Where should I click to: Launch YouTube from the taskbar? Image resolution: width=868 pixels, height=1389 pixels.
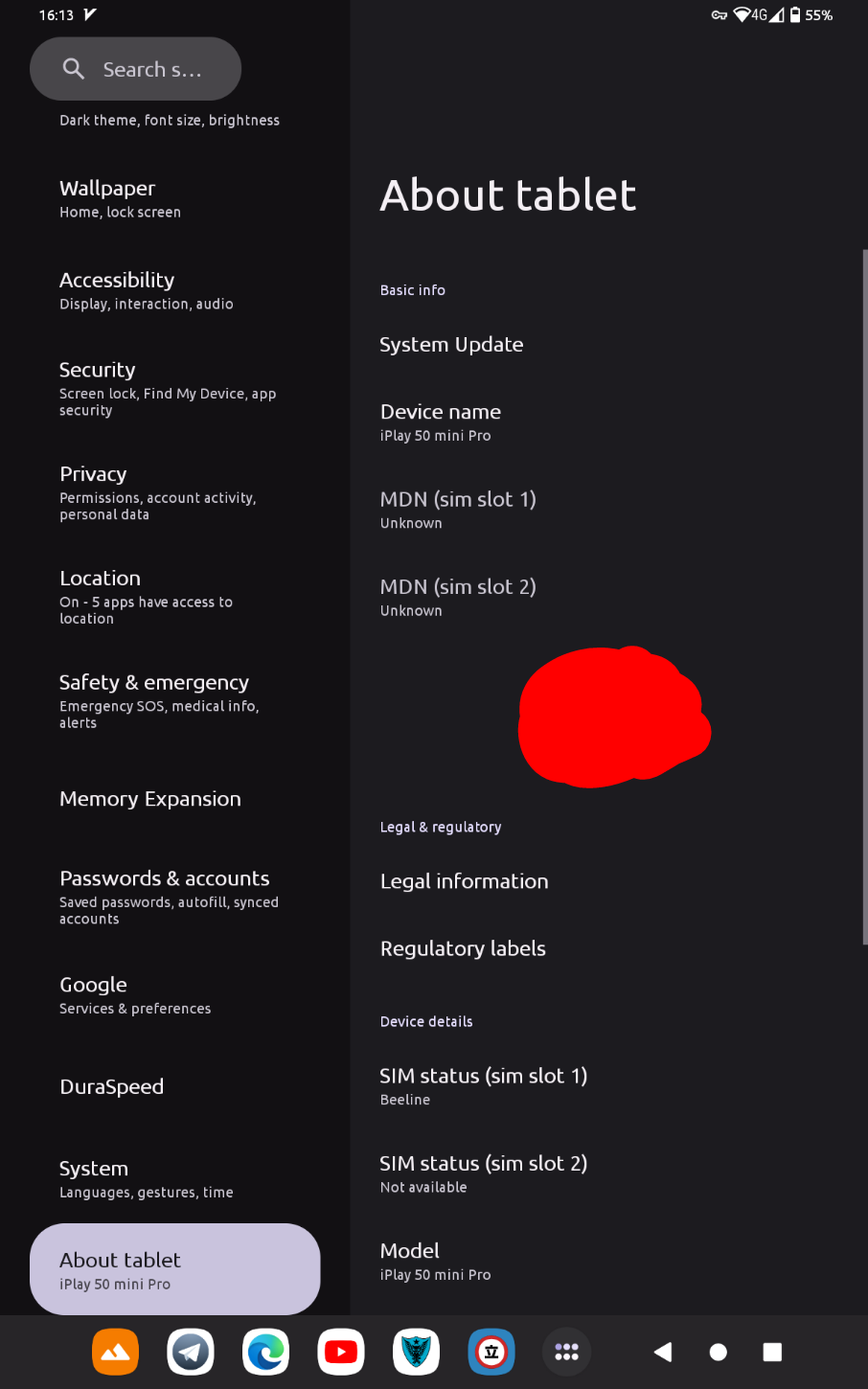click(341, 1352)
